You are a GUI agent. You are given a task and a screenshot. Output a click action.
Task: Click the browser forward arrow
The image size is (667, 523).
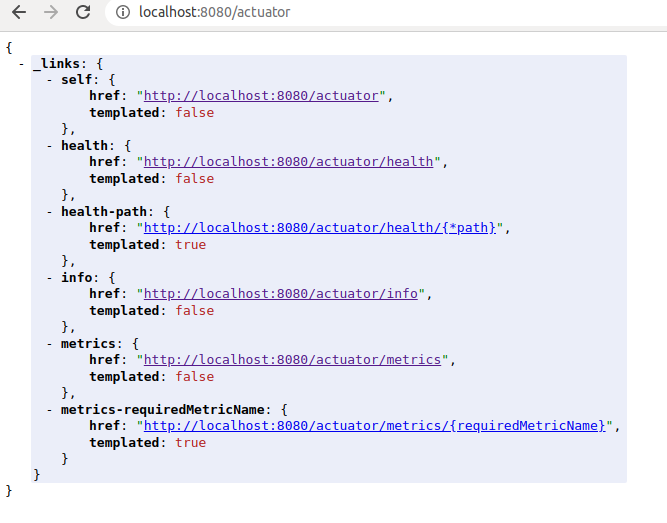[51, 13]
